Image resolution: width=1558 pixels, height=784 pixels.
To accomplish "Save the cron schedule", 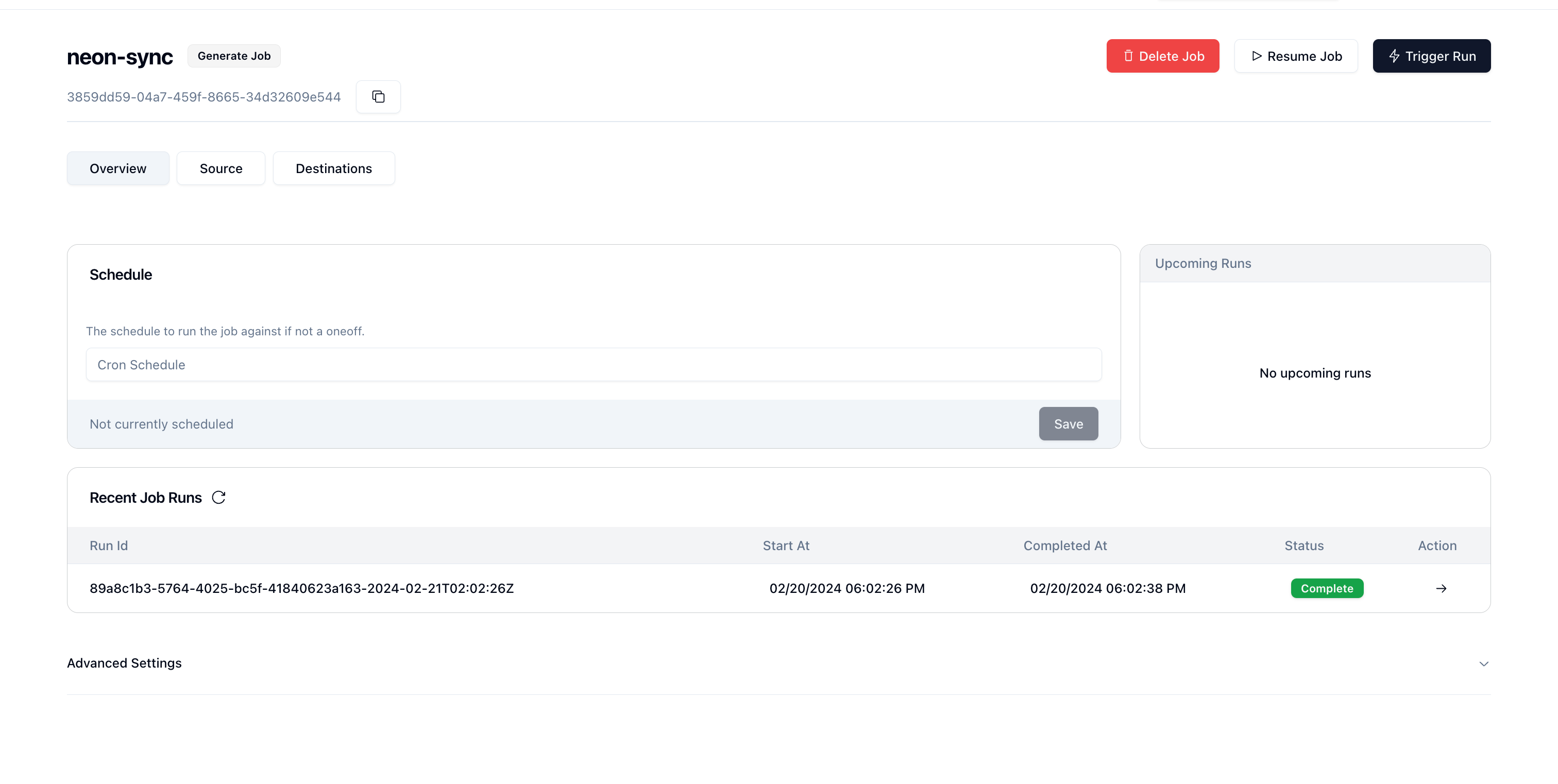I will pyautogui.click(x=1068, y=424).
